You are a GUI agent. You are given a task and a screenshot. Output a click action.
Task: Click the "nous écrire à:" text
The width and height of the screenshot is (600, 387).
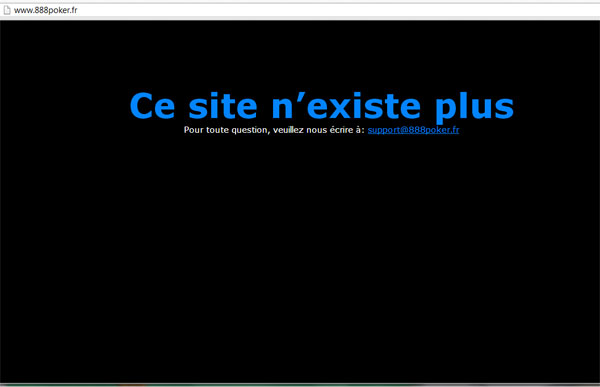pos(335,130)
